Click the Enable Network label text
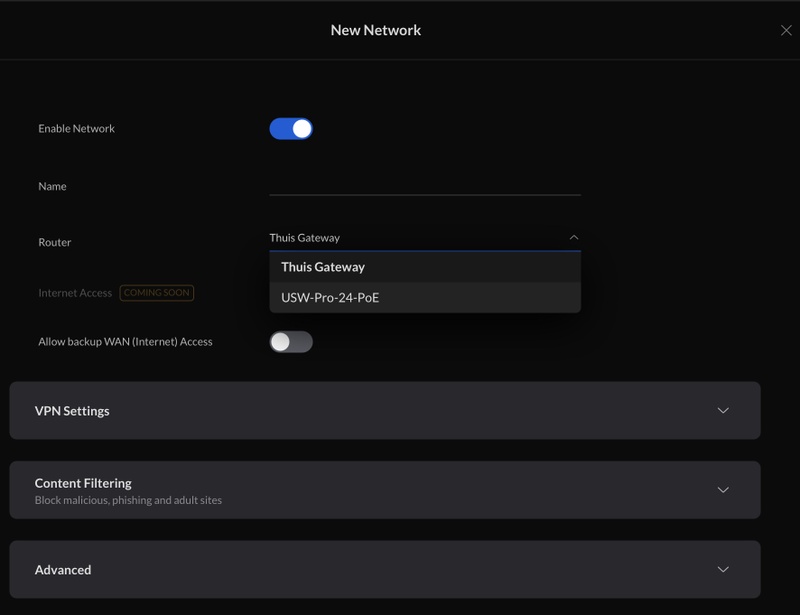The image size is (800, 615). click(76, 129)
